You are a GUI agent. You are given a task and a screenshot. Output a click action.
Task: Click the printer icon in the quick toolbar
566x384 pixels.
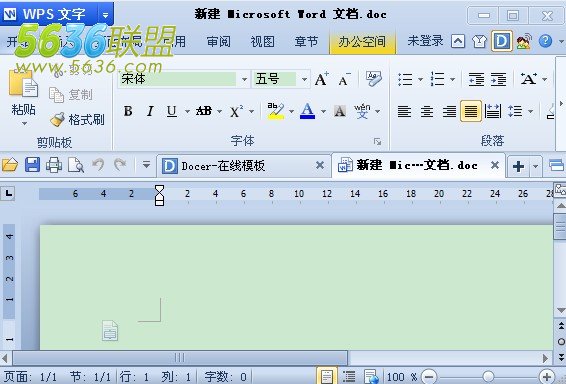pyautogui.click(x=54, y=165)
